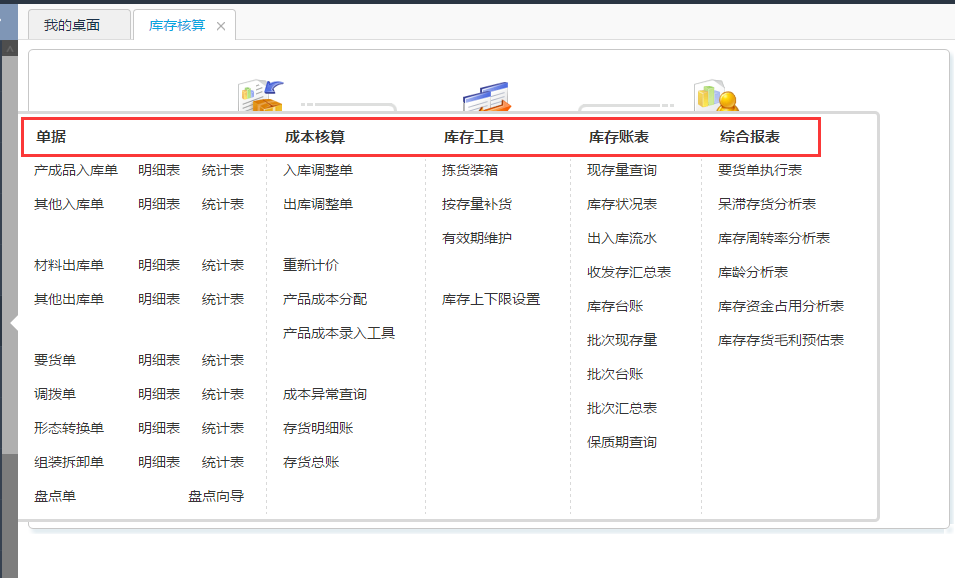Open 明细表 for 其他入库单

pos(159,204)
